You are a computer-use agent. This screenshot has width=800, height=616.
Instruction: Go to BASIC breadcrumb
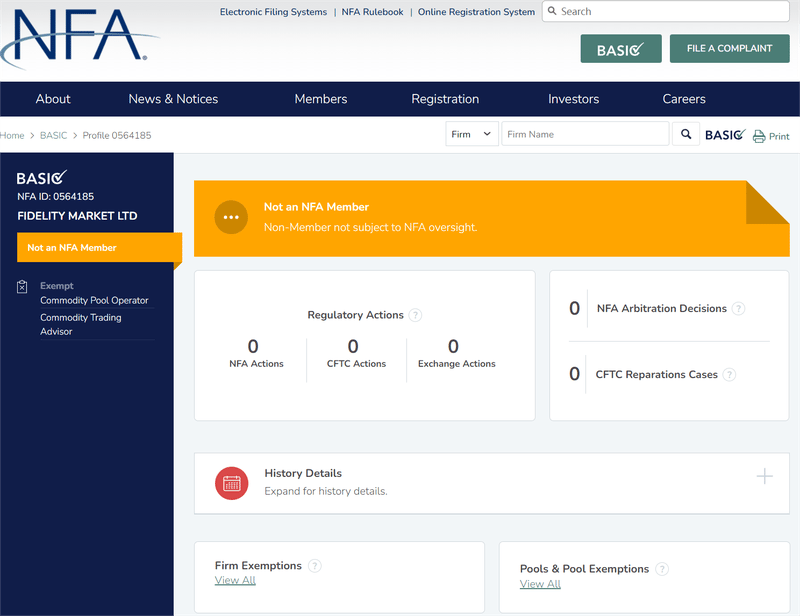(54, 135)
